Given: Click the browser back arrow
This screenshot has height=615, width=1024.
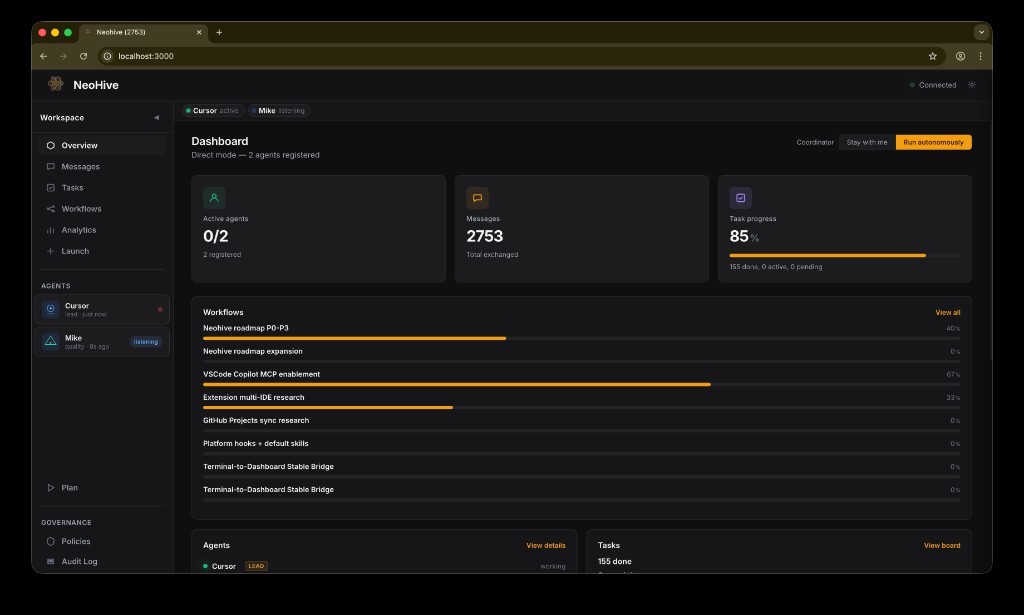Looking at the screenshot, I should point(44,56).
